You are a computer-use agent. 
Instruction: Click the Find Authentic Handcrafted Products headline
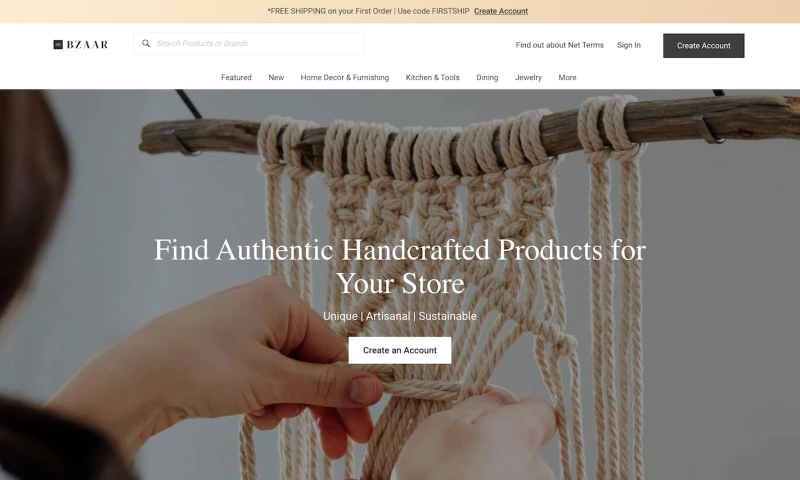(400, 266)
